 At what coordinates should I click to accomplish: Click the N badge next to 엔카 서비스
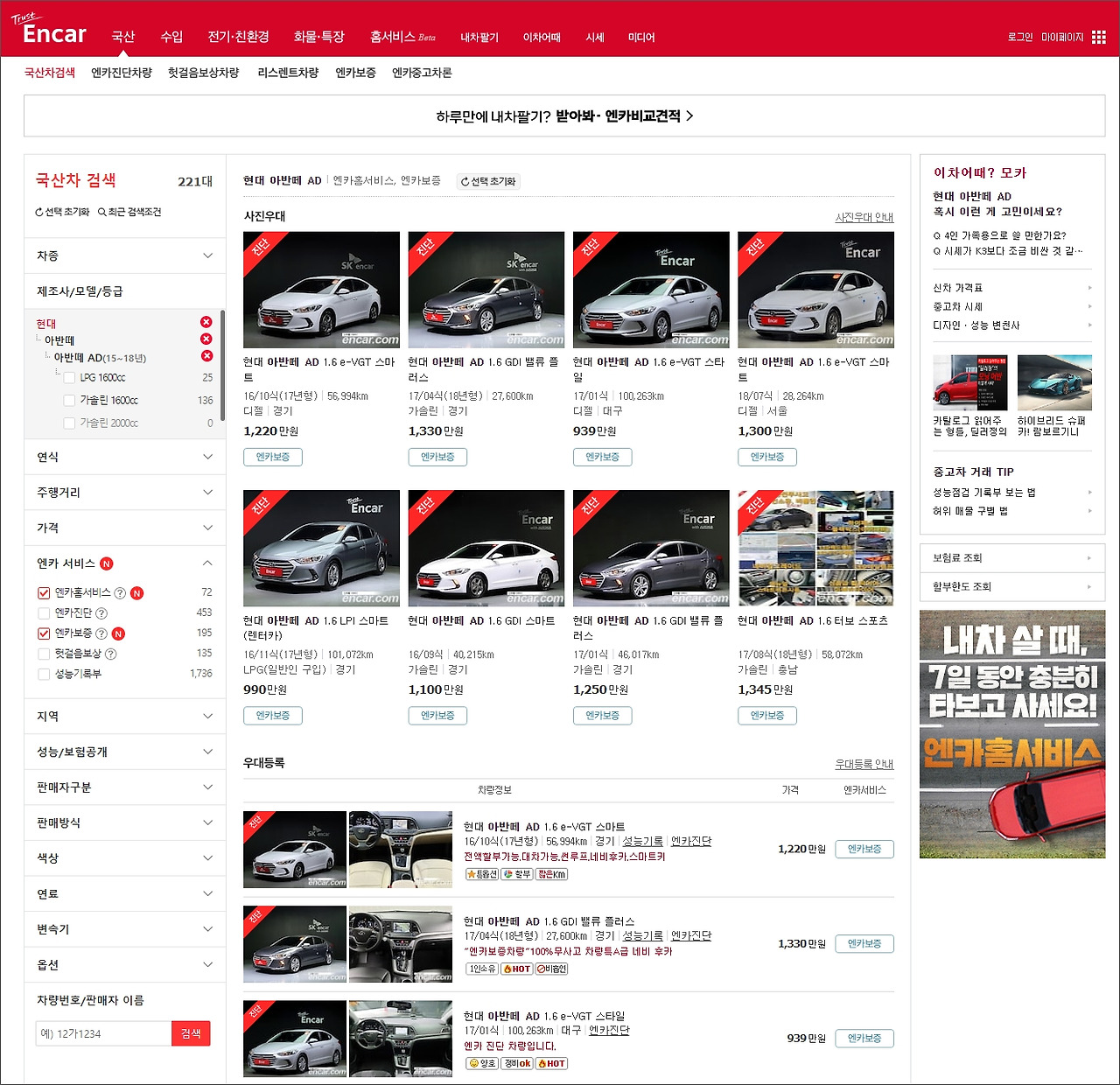[x=107, y=563]
